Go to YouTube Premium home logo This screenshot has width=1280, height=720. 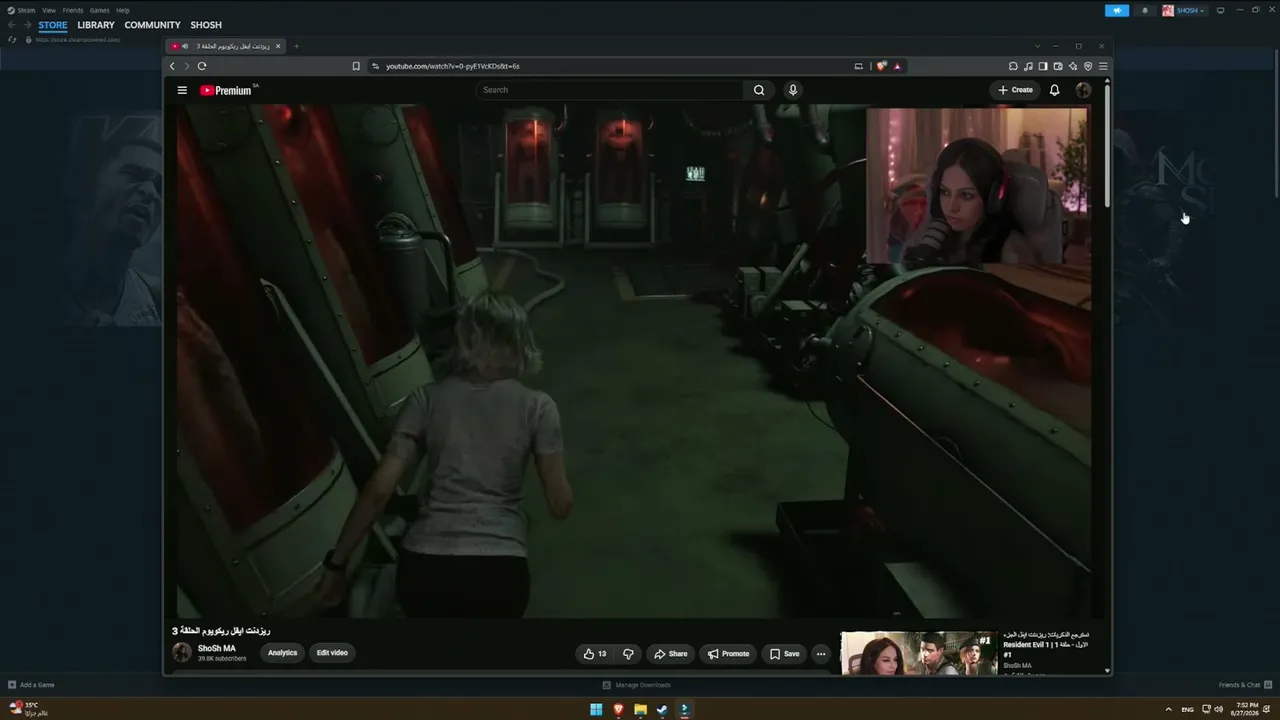[226, 90]
